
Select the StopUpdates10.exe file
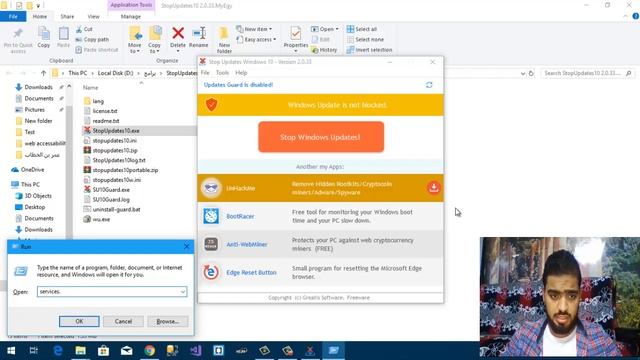[116, 131]
